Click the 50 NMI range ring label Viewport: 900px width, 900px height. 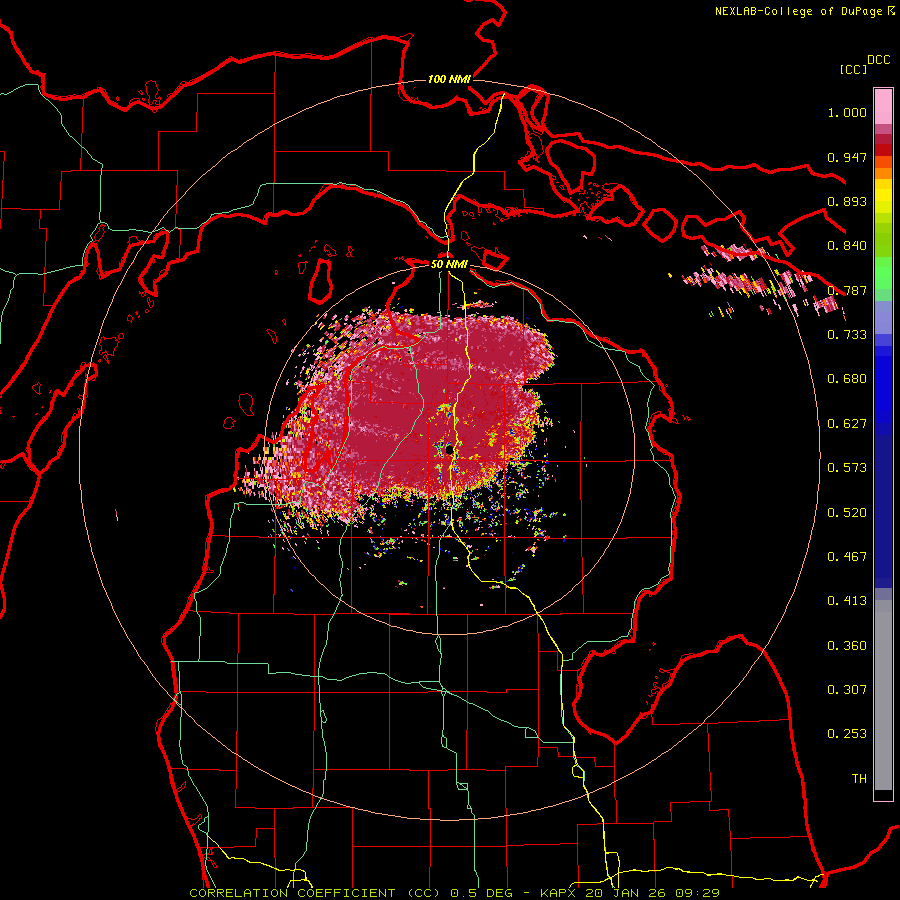click(449, 264)
